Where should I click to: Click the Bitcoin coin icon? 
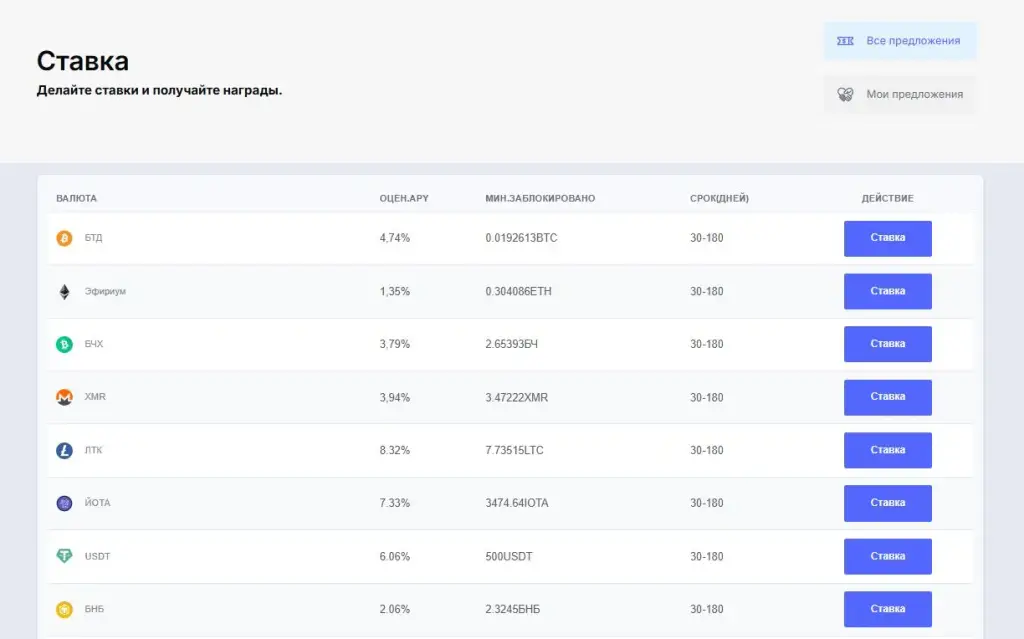click(64, 238)
